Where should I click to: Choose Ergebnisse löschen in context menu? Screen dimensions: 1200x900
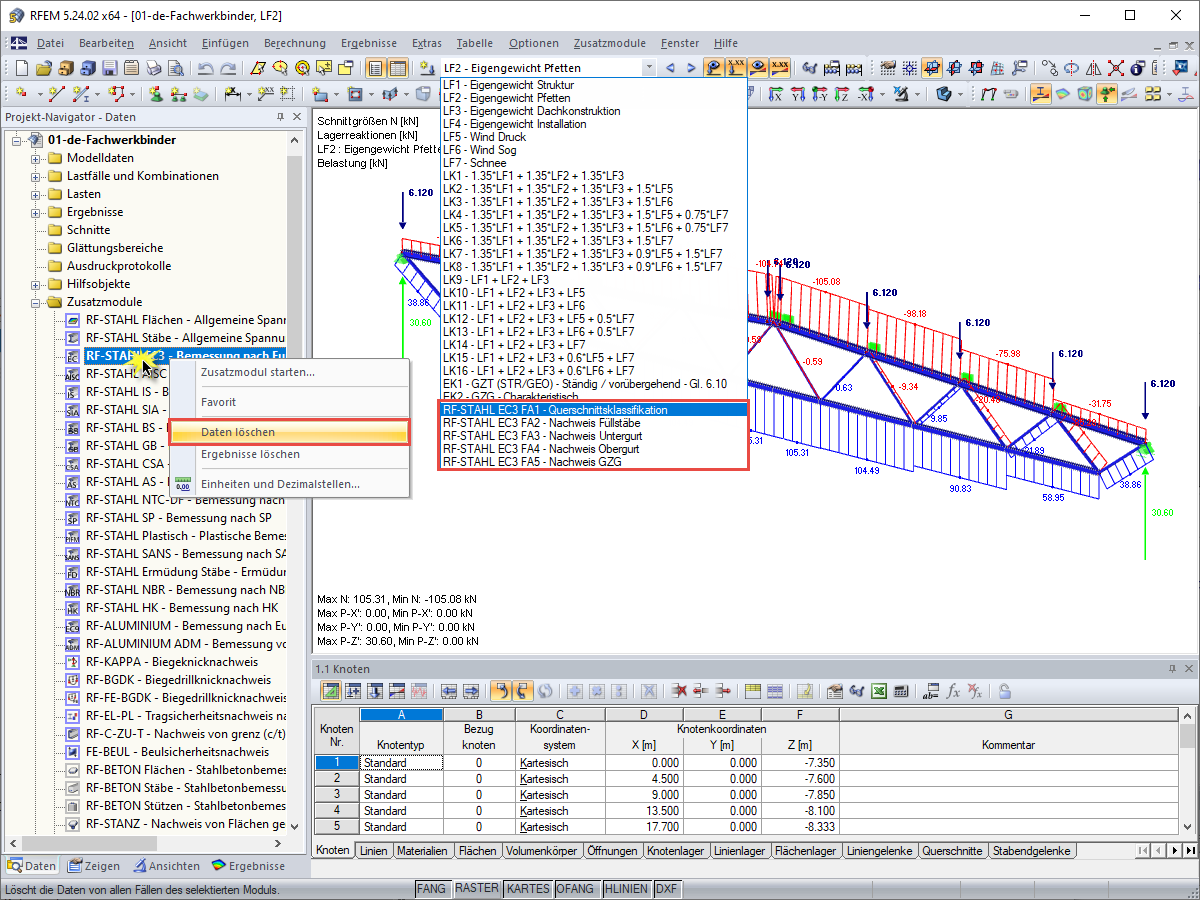(289, 454)
